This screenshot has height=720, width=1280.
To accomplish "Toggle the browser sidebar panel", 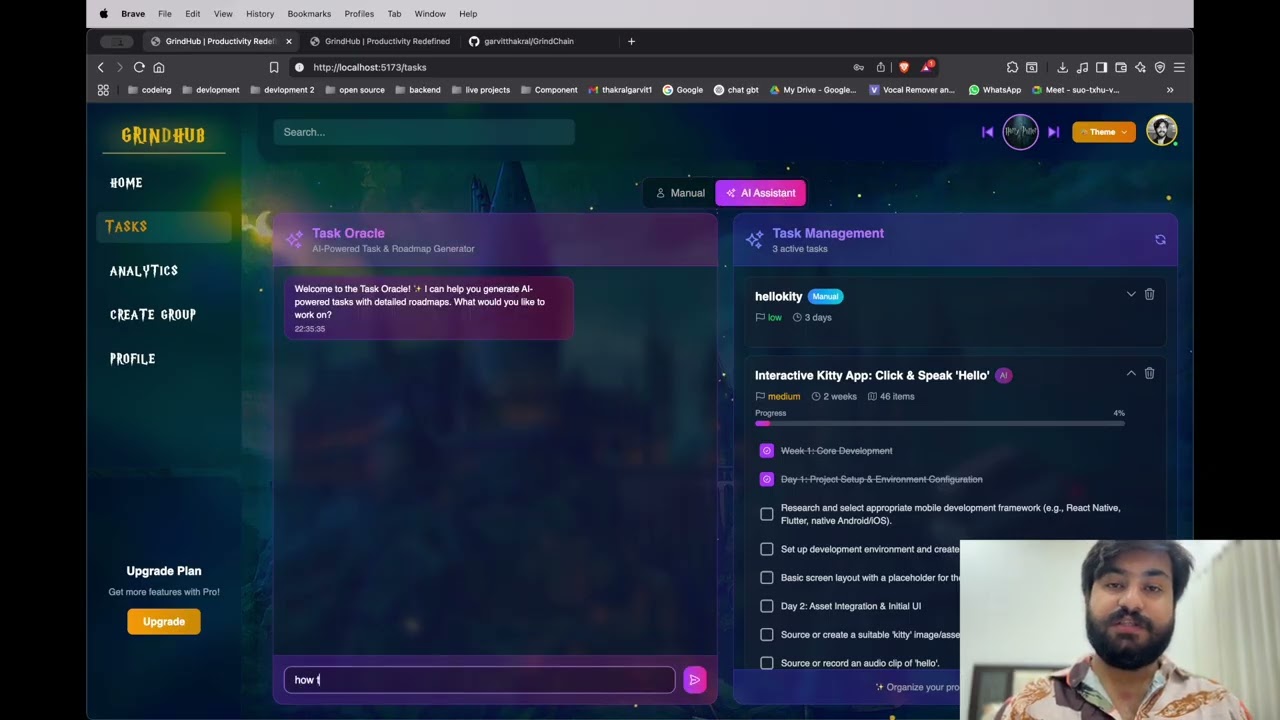I will pyautogui.click(x=1101, y=67).
